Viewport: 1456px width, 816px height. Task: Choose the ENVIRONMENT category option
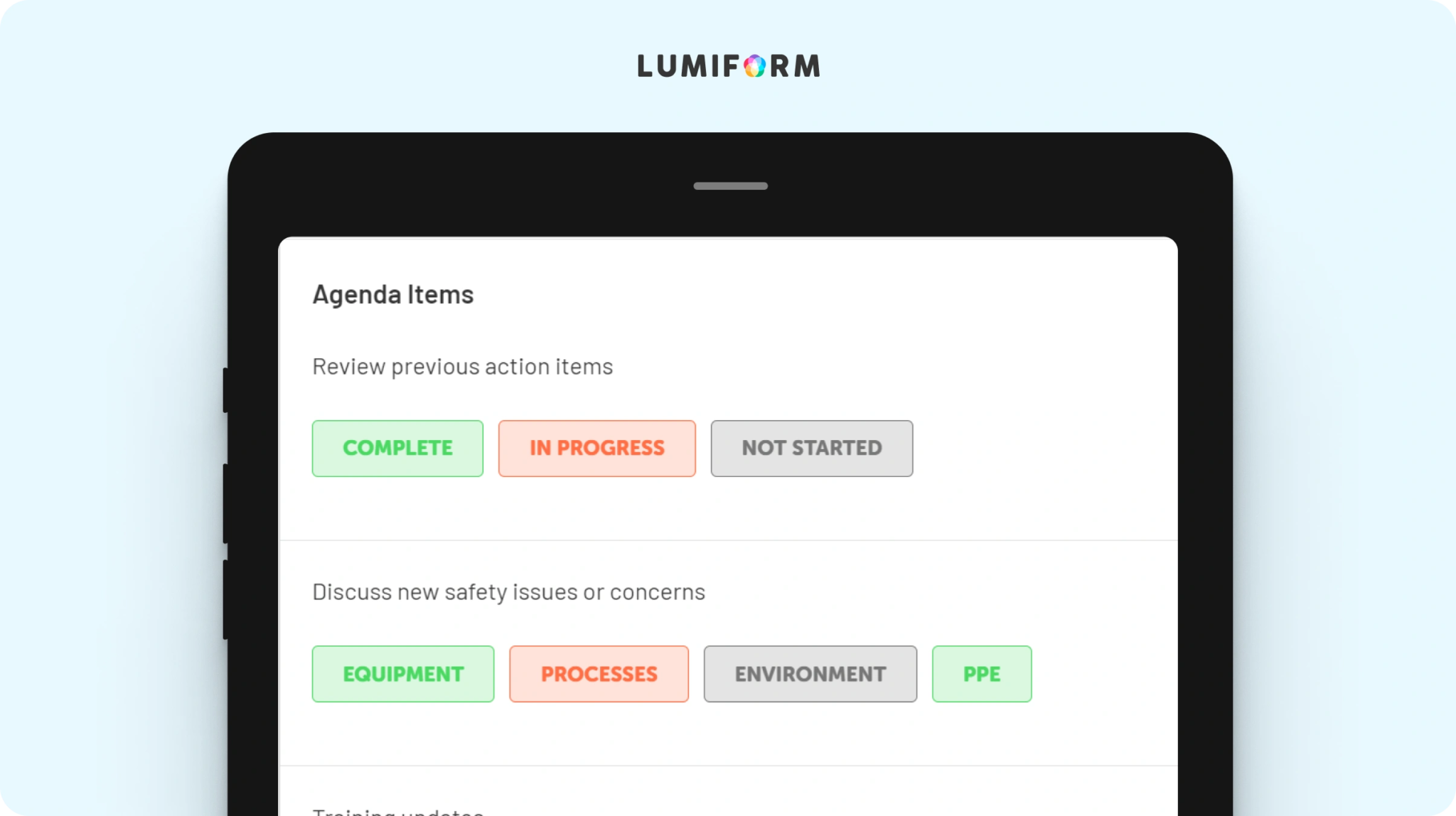coord(810,674)
